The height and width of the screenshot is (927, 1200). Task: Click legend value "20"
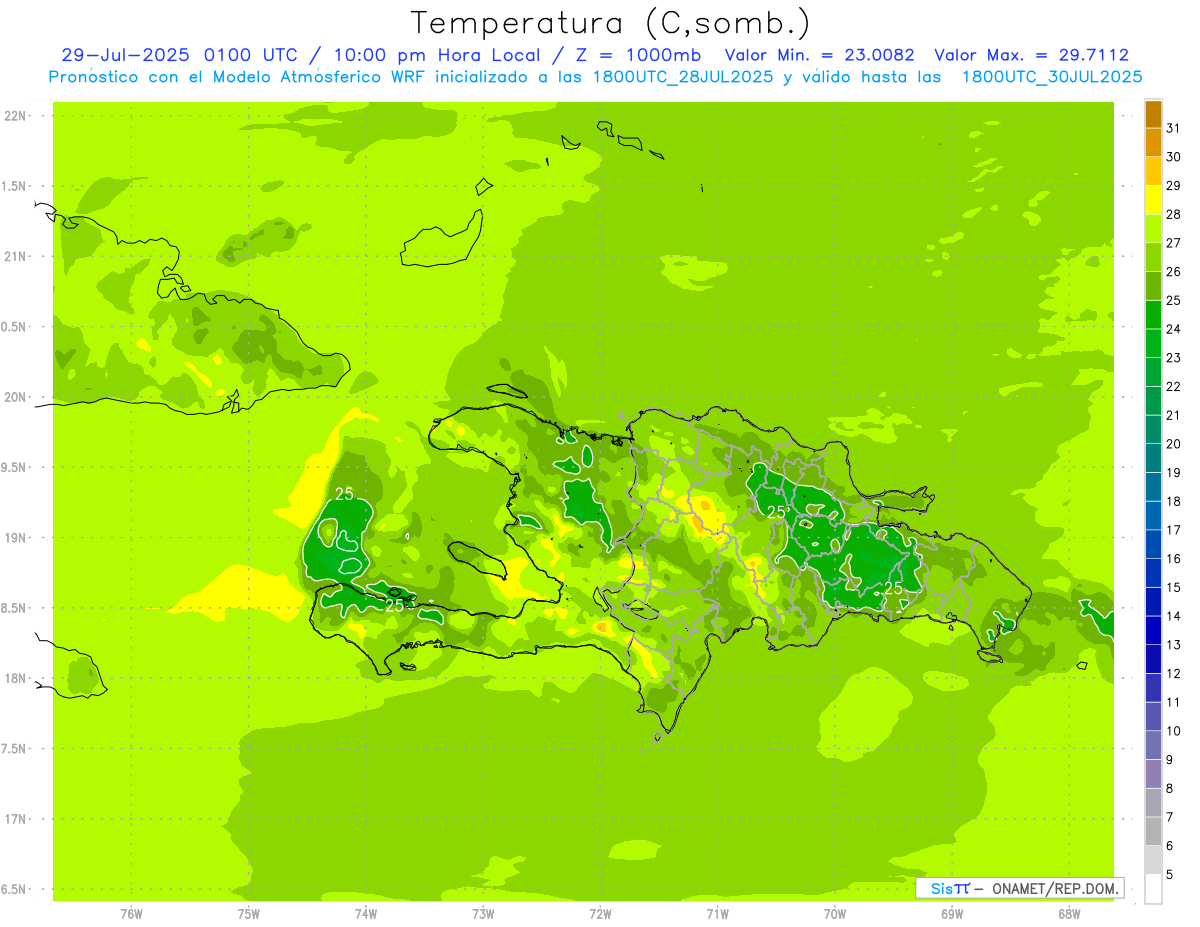click(1173, 444)
